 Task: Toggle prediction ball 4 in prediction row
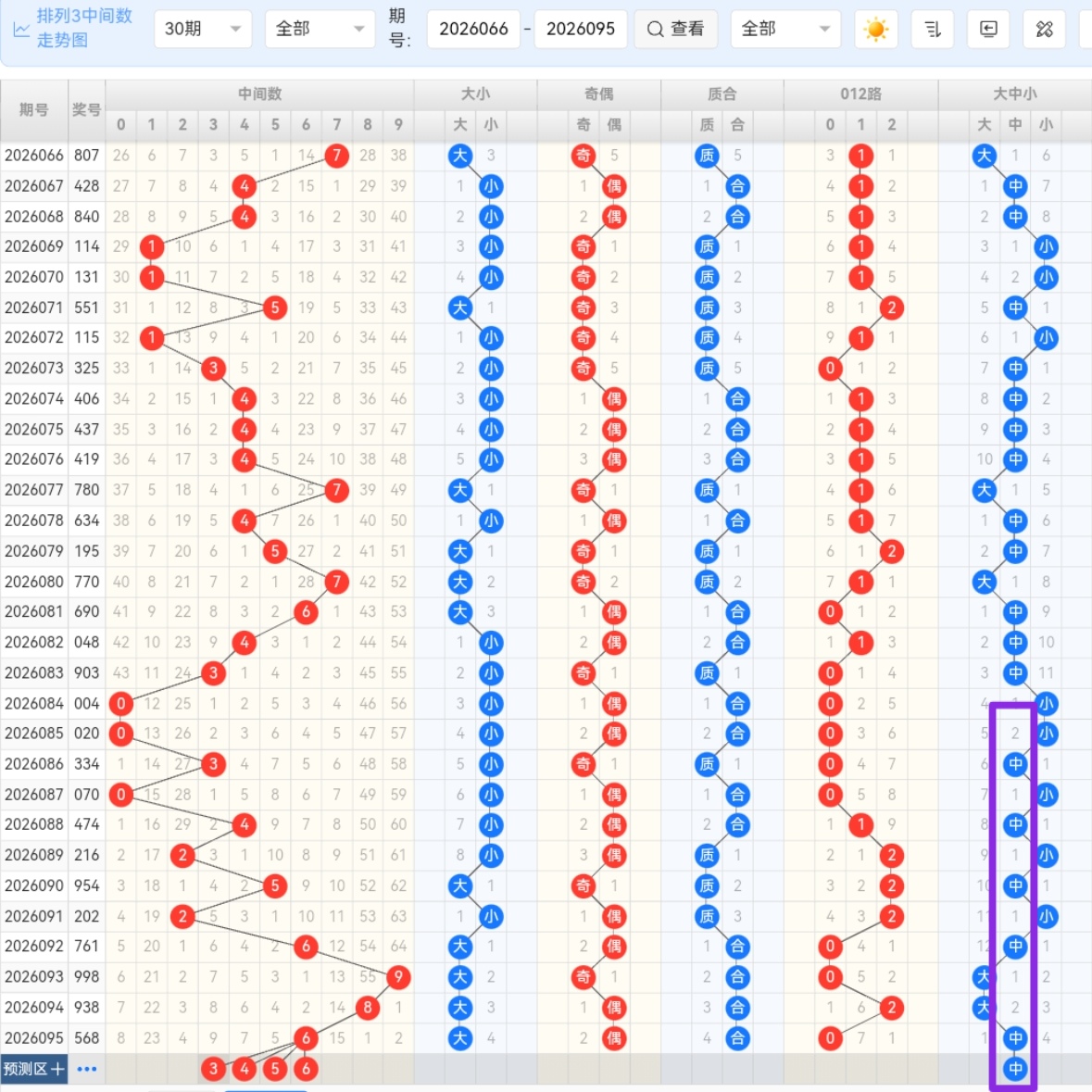coord(245,1069)
